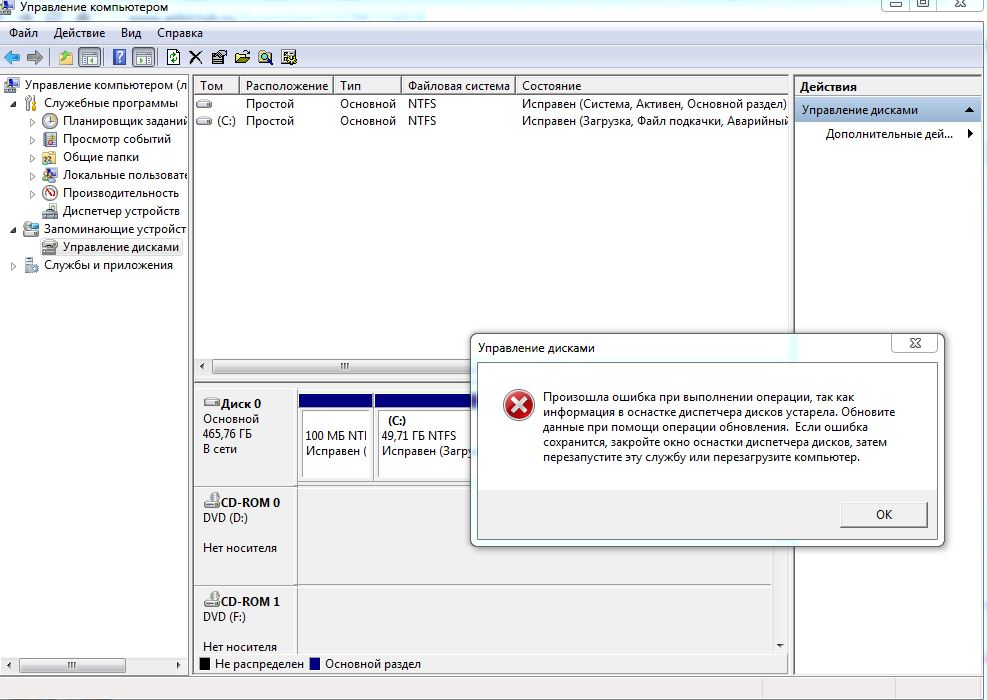Select Диспетчер устройств in the tree
Screen dimensions: 987x700
pos(120,211)
